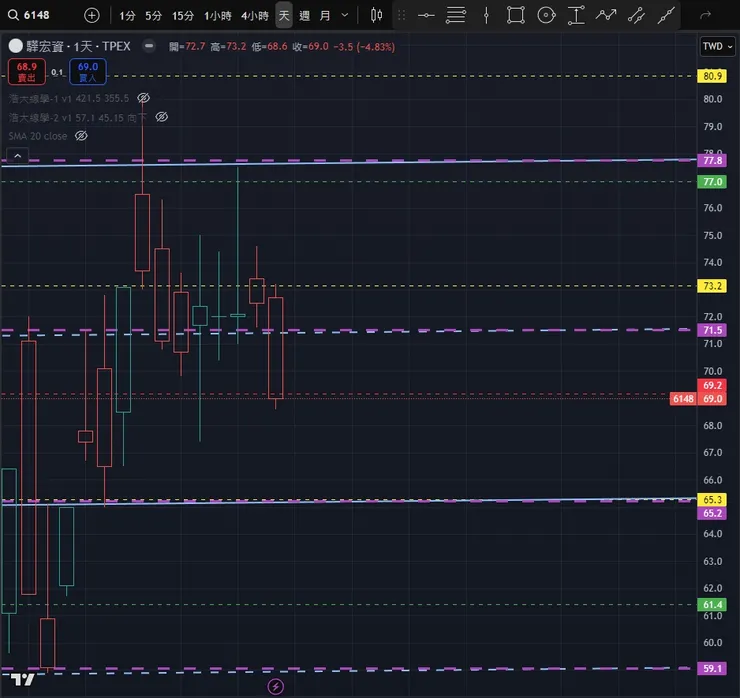
Task: Show the SMA 20 close indicator
Action: click(81, 136)
